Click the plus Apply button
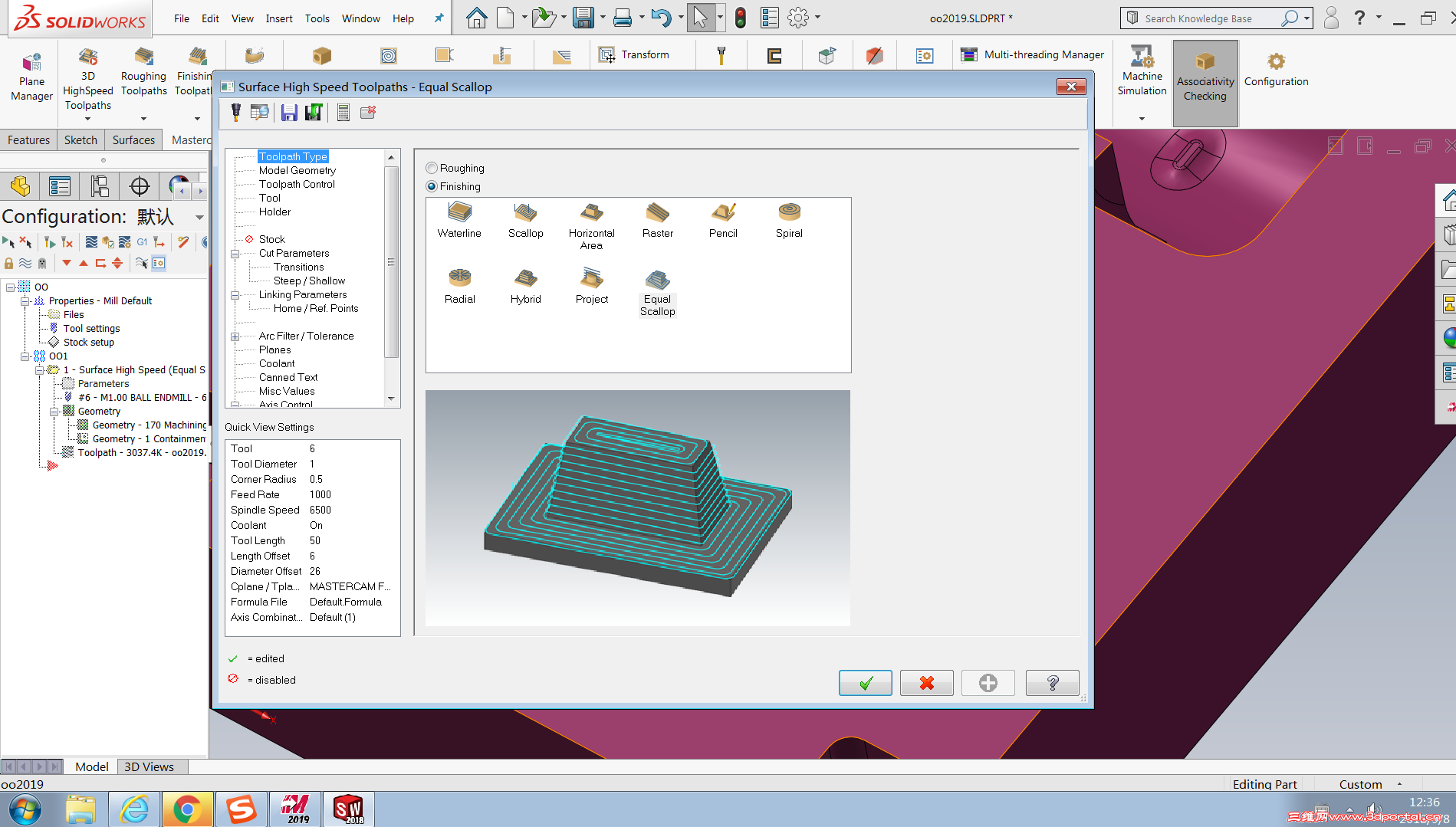This screenshot has width=1456, height=827. [988, 683]
